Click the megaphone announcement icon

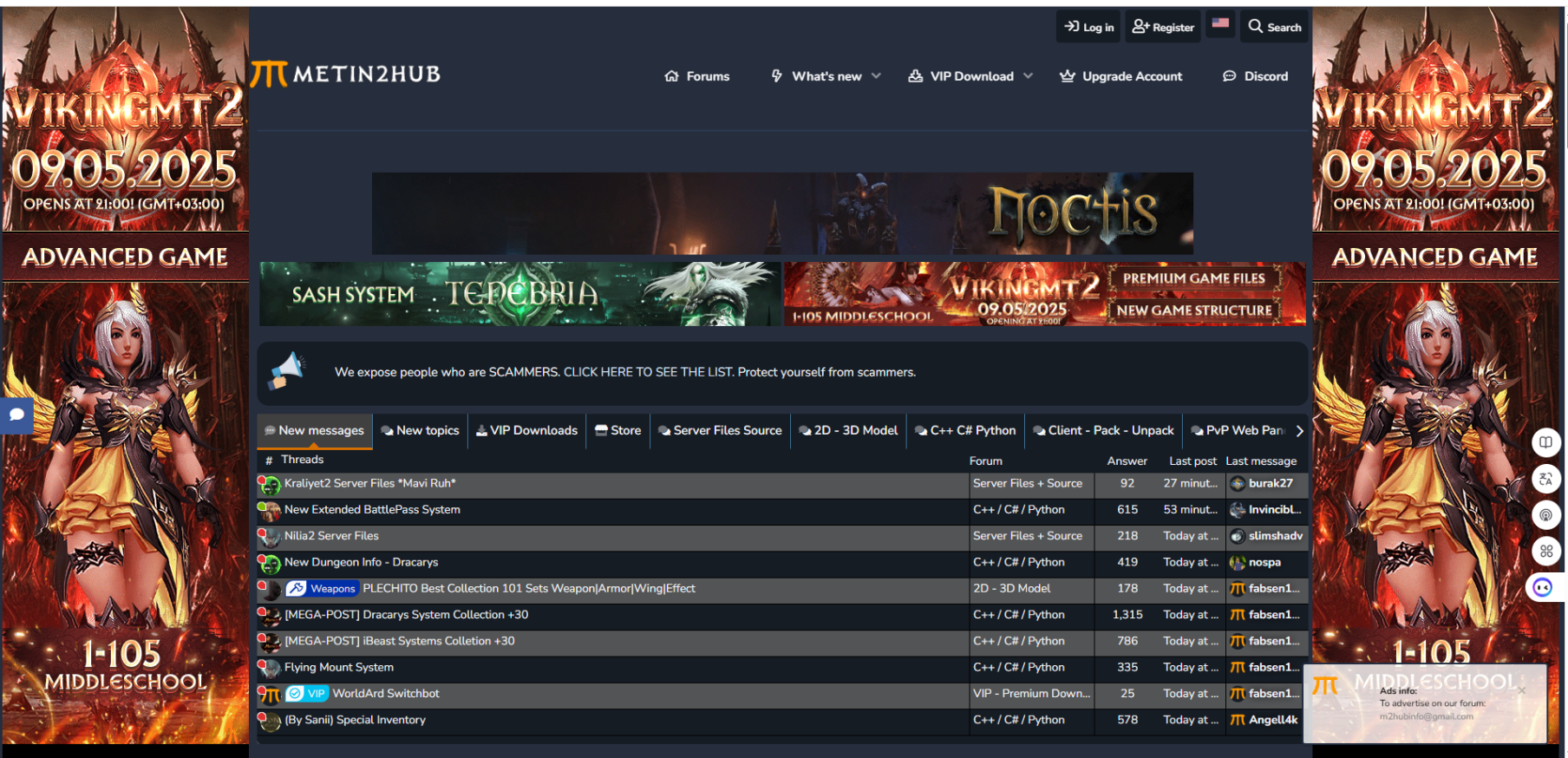tap(287, 371)
